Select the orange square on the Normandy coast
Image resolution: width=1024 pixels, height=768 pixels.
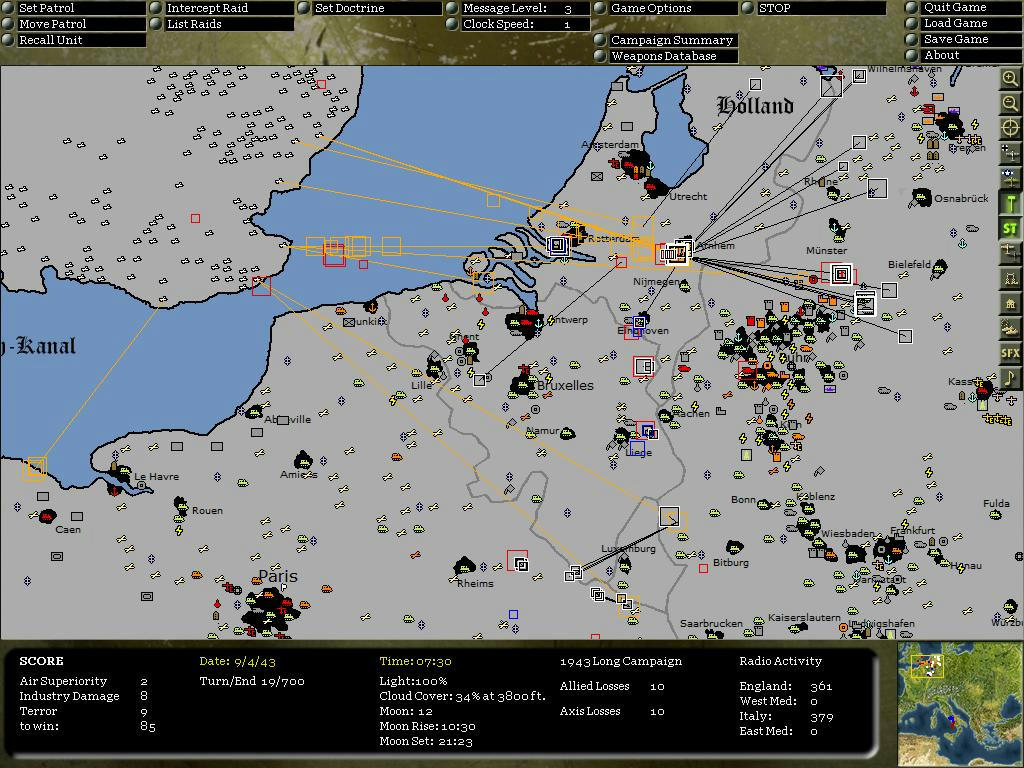[x=35, y=468]
